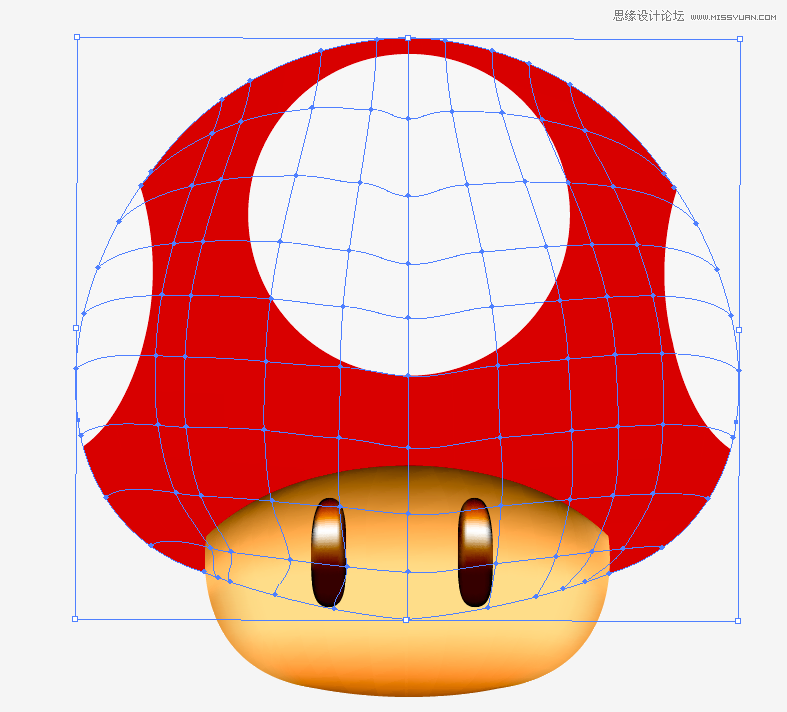
Task: Select the middle-right bounding box handle
Action: coord(739,330)
